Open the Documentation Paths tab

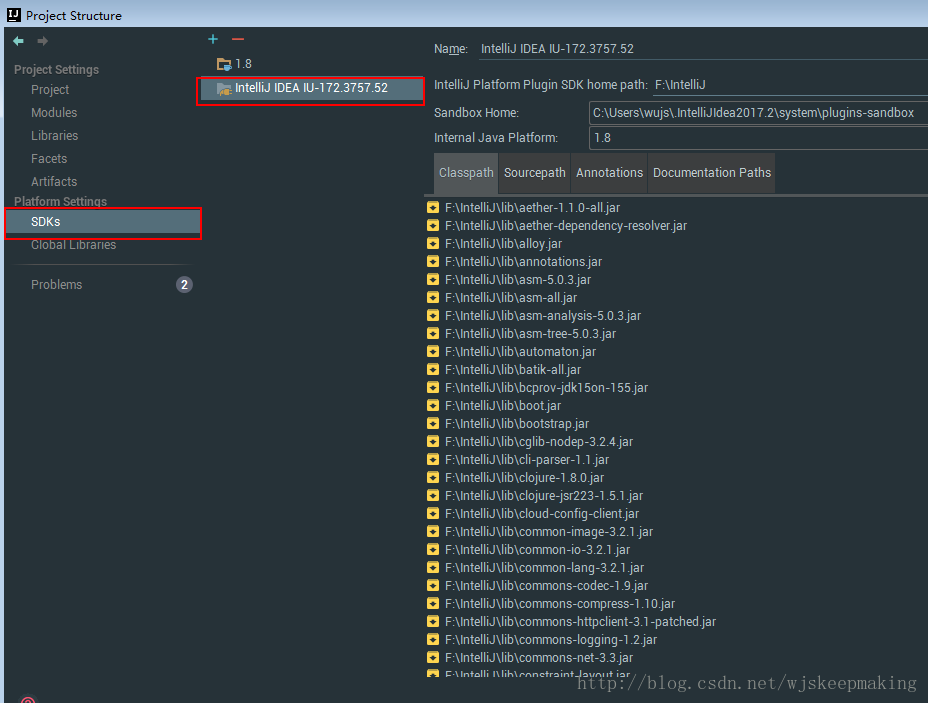click(x=712, y=173)
